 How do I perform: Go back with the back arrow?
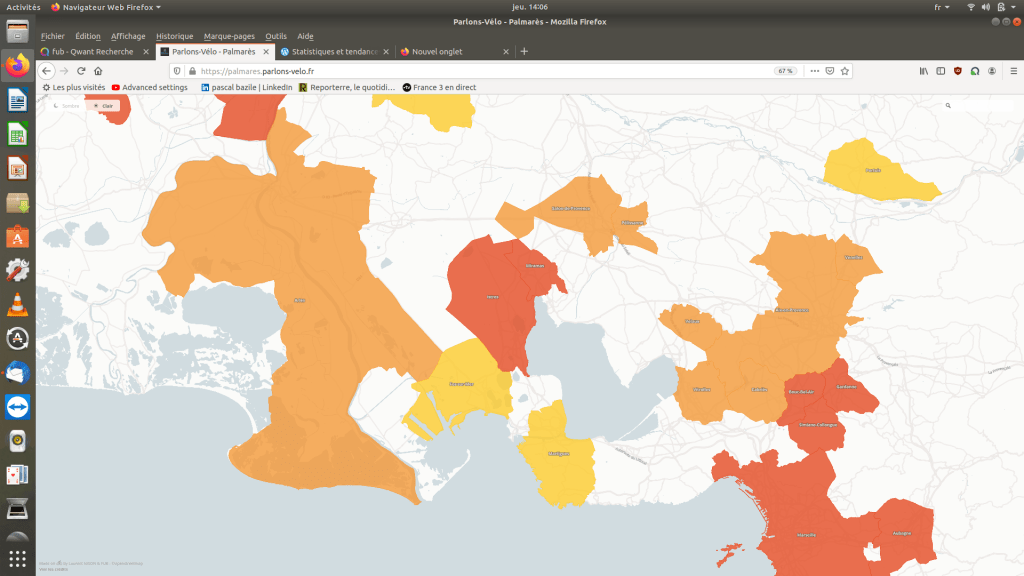coord(46,71)
